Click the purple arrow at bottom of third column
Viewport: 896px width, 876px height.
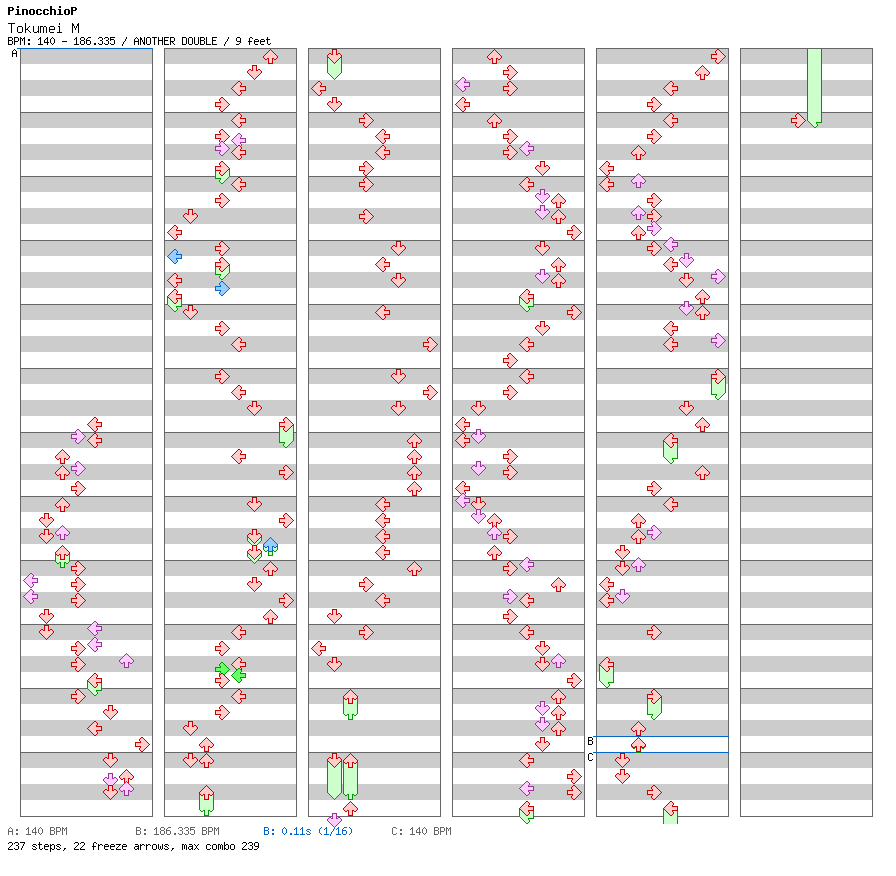click(x=334, y=820)
